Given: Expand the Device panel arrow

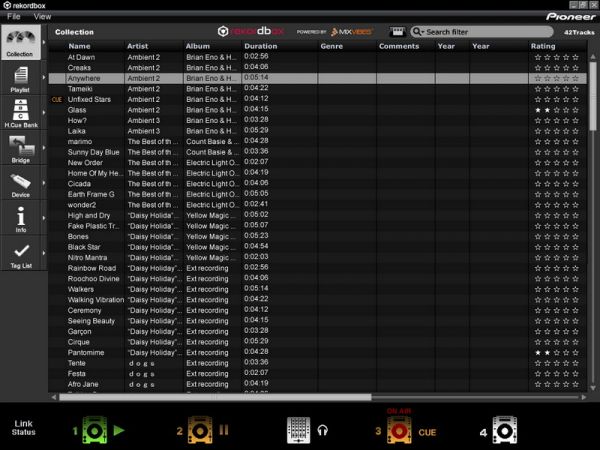Looking at the screenshot, I should tap(44, 183).
